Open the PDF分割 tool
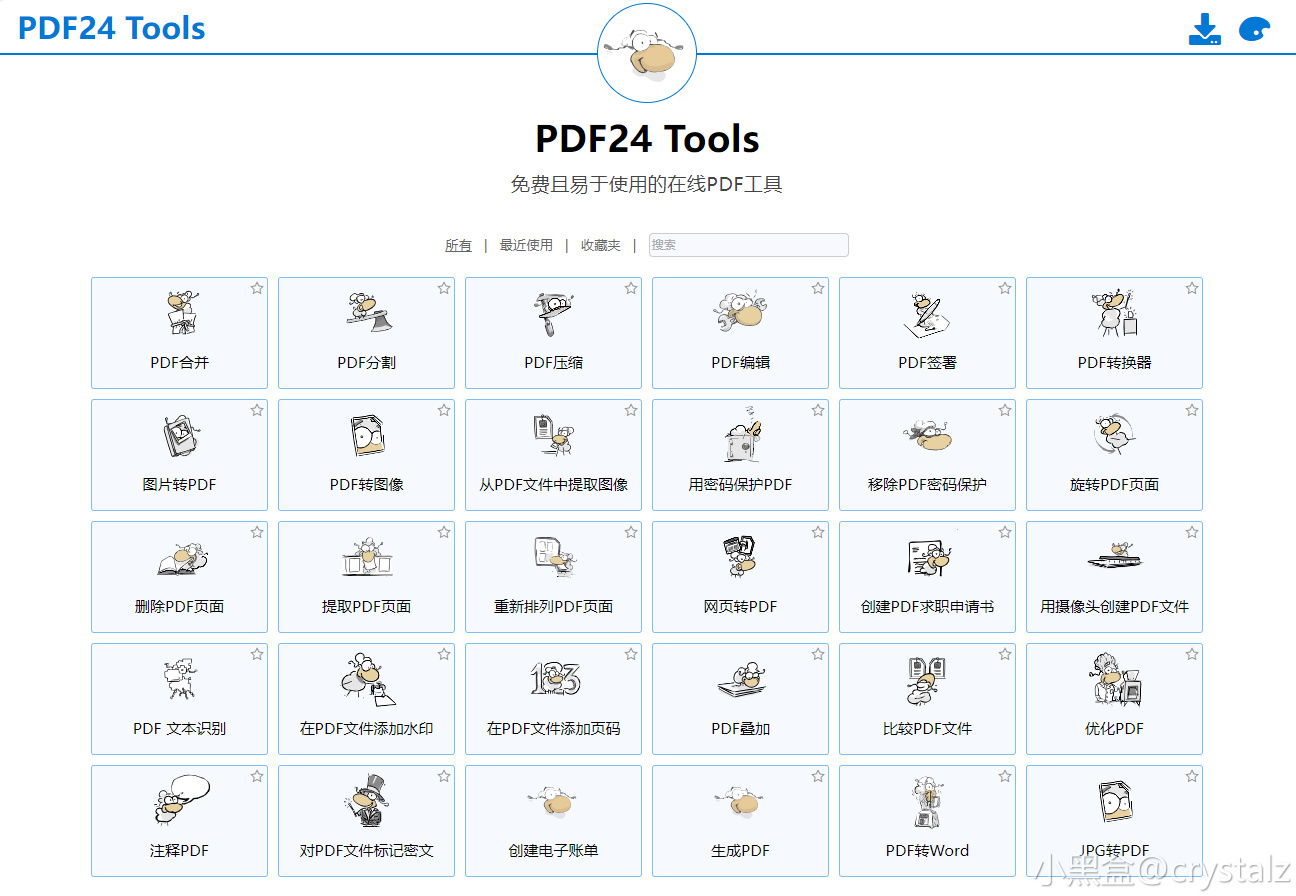This screenshot has width=1296, height=896. click(366, 333)
